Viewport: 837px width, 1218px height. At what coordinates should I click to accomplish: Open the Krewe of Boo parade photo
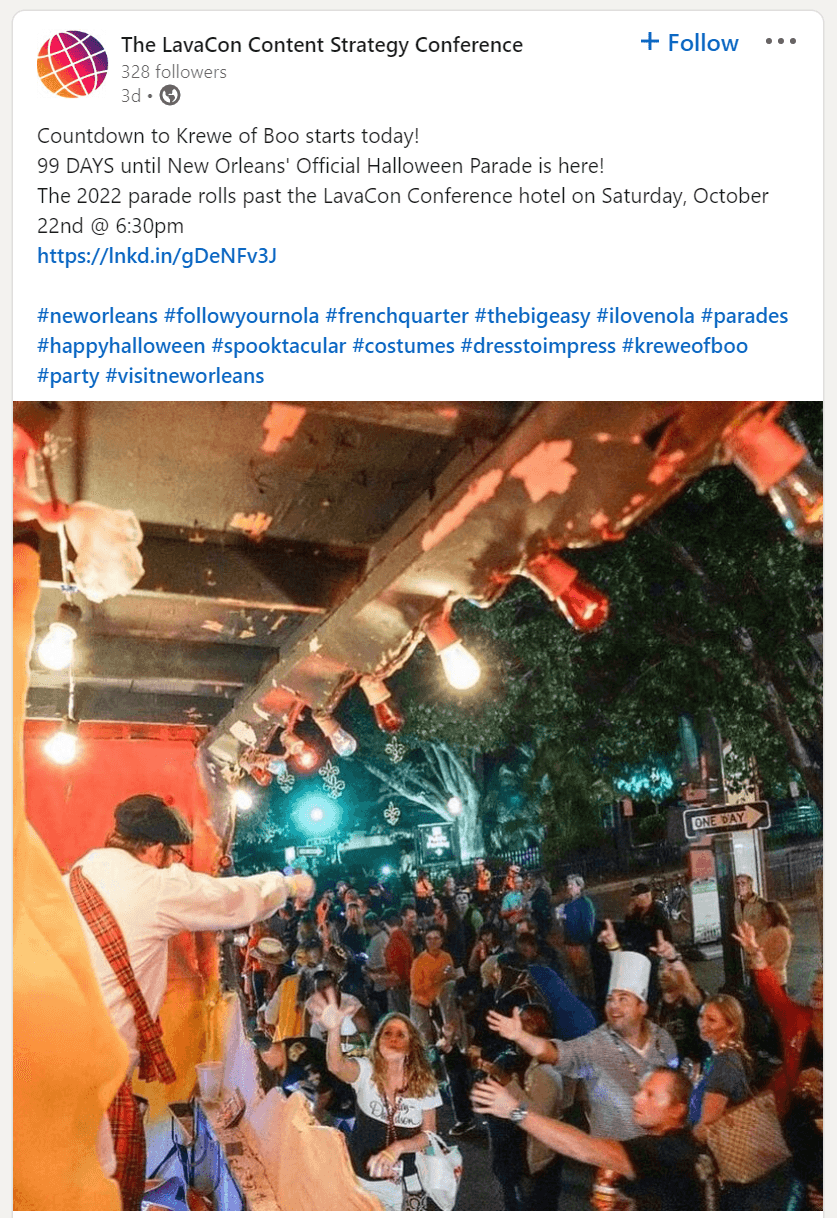pos(418,809)
